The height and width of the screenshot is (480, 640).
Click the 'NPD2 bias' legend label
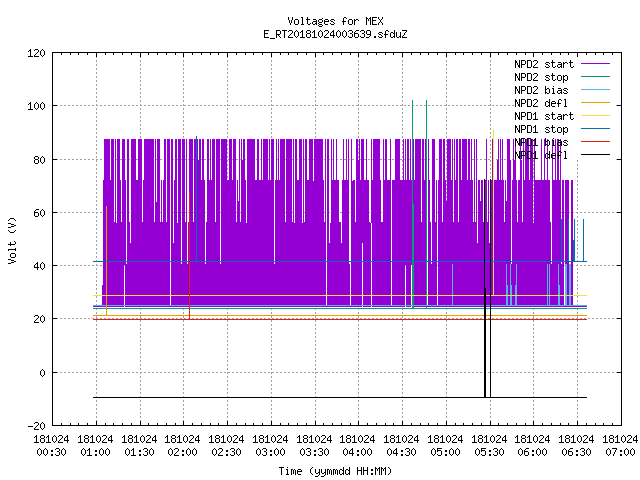(x=541, y=90)
